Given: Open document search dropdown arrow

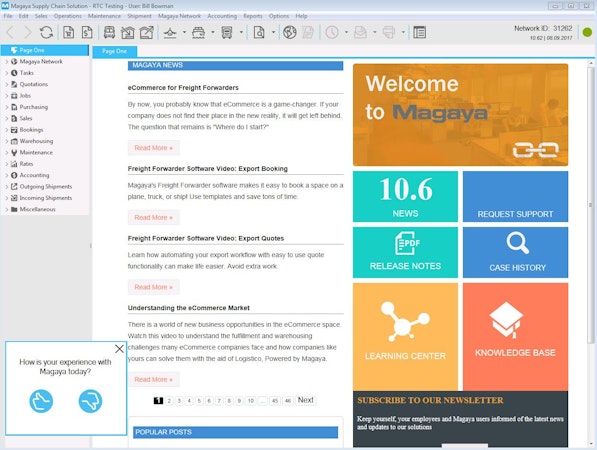Looking at the screenshot, I should click(273, 32).
